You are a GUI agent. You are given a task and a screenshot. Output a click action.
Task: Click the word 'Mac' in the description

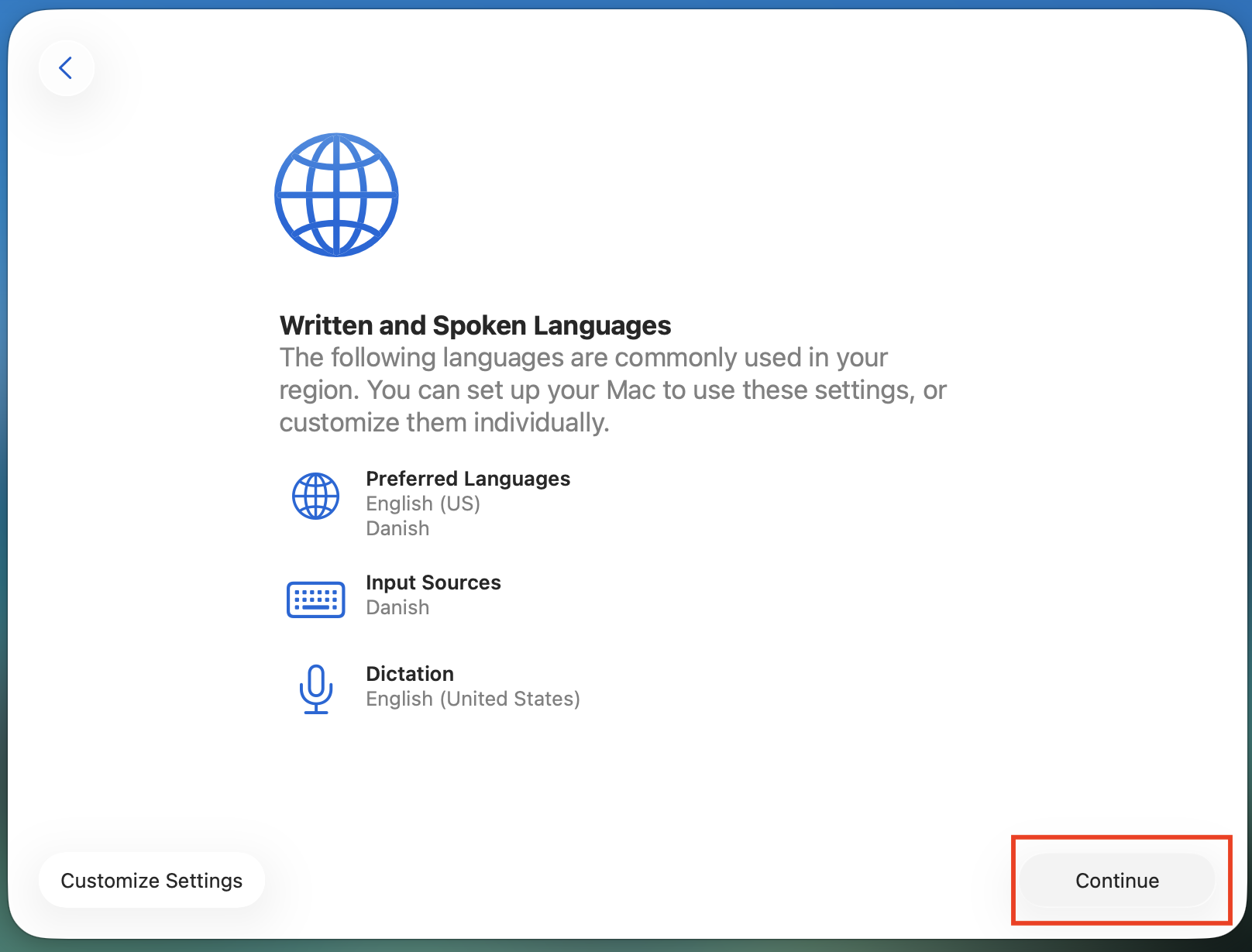tap(631, 390)
